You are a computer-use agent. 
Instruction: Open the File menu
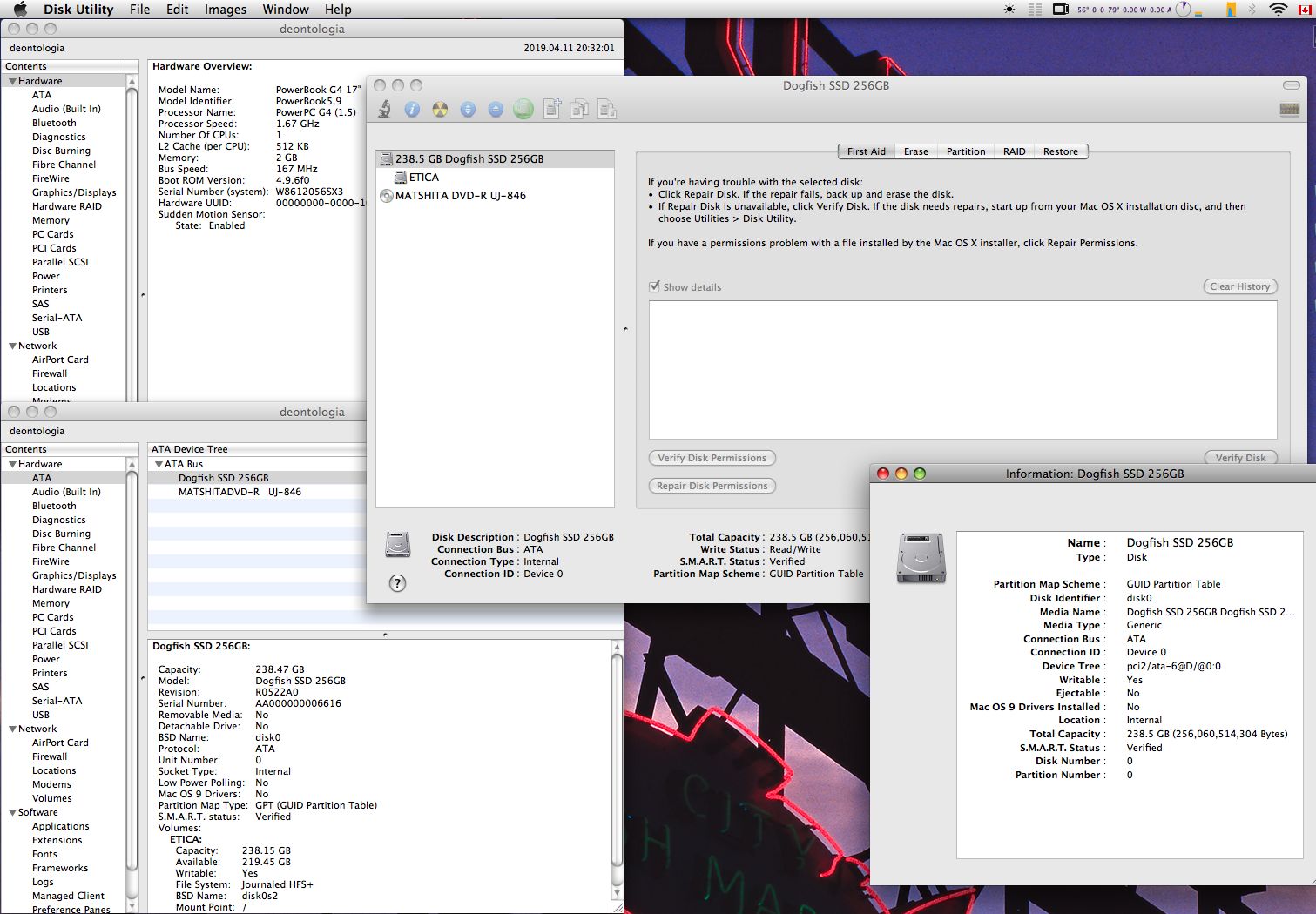(139, 10)
